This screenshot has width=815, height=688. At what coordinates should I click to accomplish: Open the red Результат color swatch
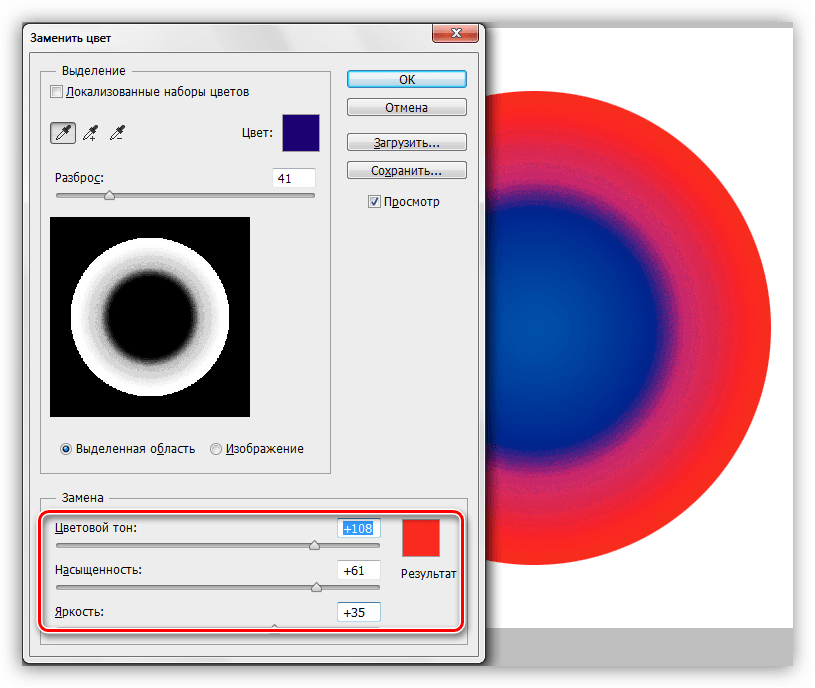point(421,538)
